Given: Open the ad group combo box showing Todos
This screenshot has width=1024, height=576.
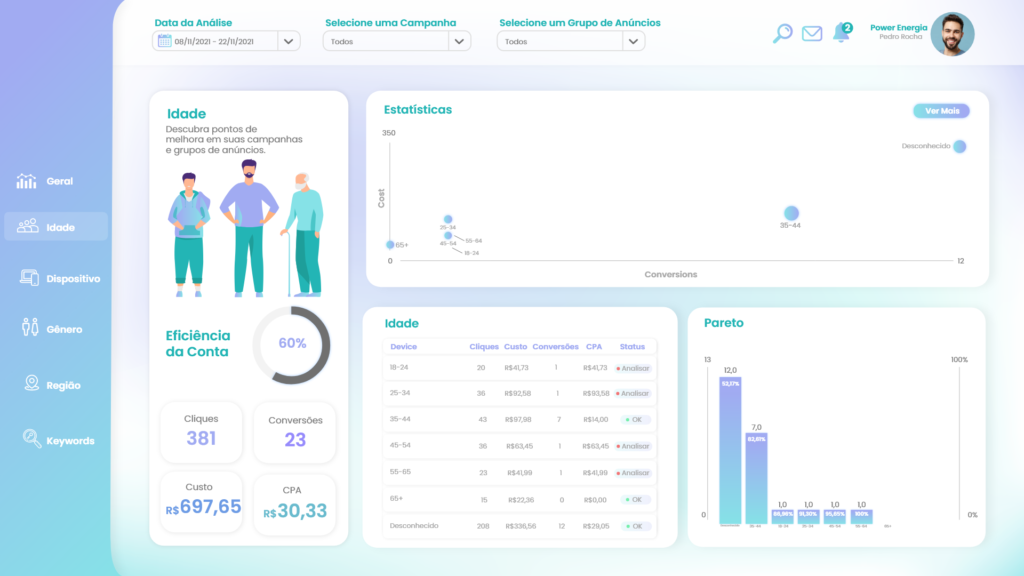Looking at the screenshot, I should coord(571,41).
